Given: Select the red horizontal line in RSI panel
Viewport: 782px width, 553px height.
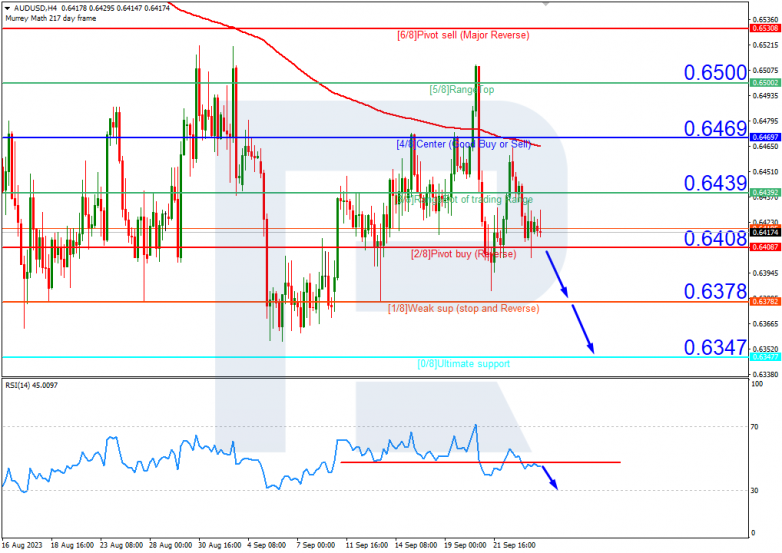Looking at the screenshot, I should click(x=480, y=462).
